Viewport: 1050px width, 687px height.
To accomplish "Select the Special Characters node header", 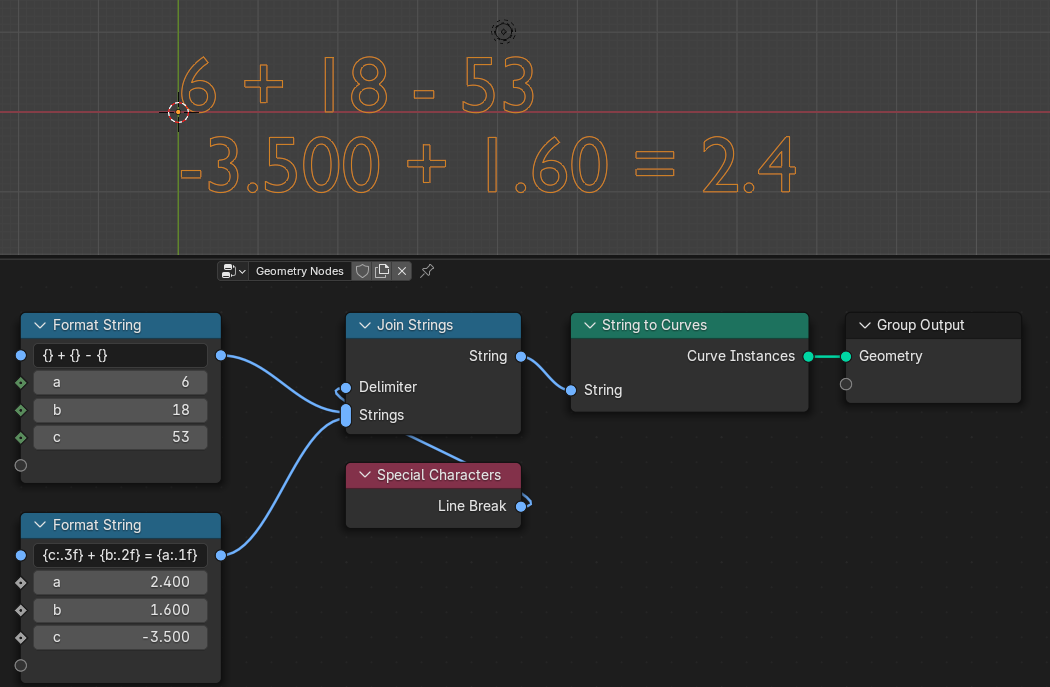I will click(x=433, y=475).
